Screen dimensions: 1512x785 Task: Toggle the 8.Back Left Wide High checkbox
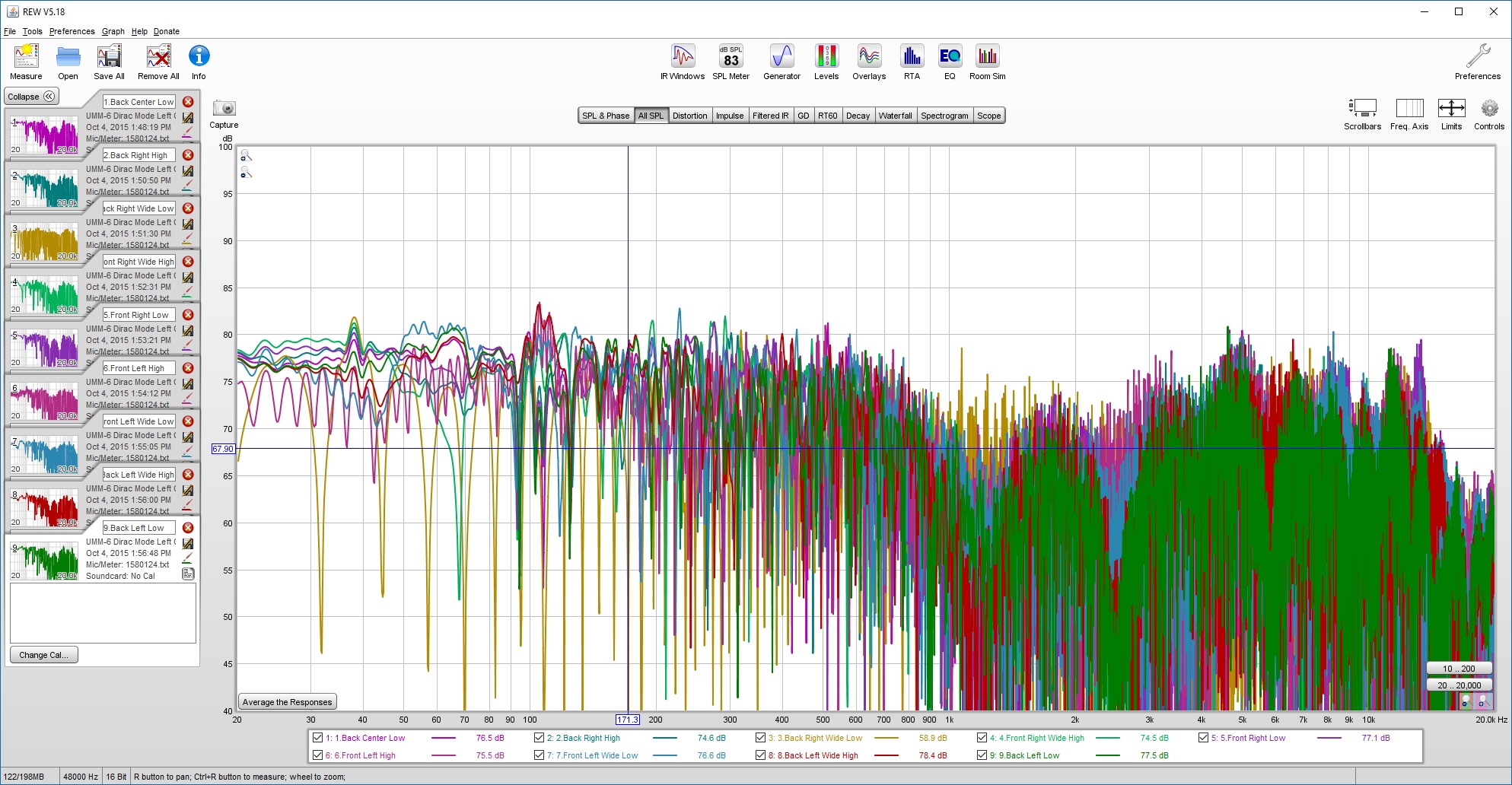pyautogui.click(x=761, y=755)
